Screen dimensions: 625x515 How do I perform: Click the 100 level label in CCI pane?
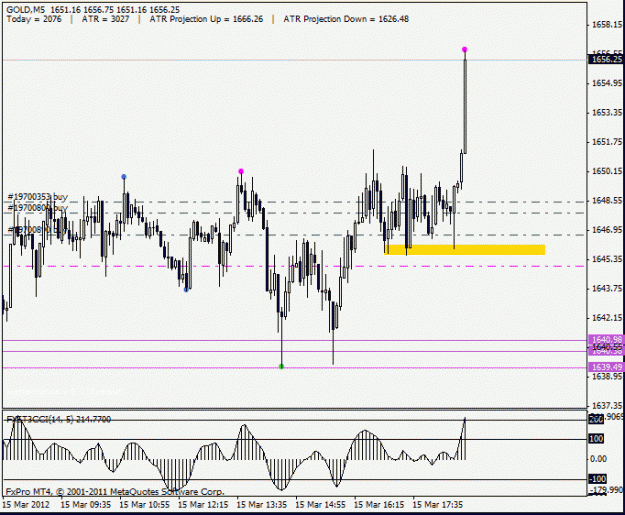coord(596,439)
